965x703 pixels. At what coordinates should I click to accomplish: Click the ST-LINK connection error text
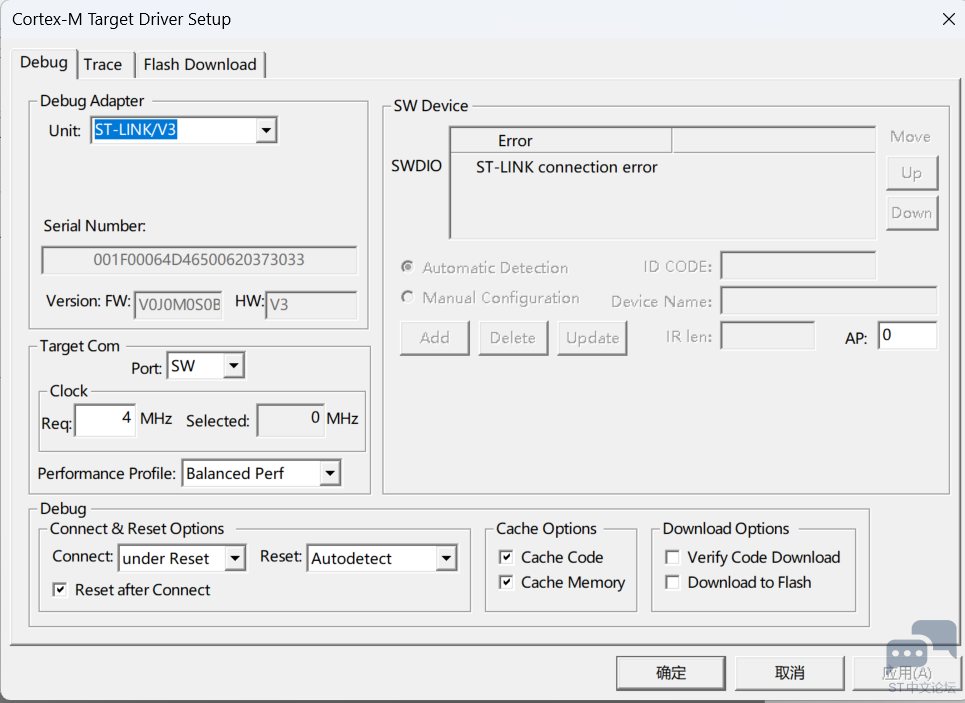click(x=566, y=167)
